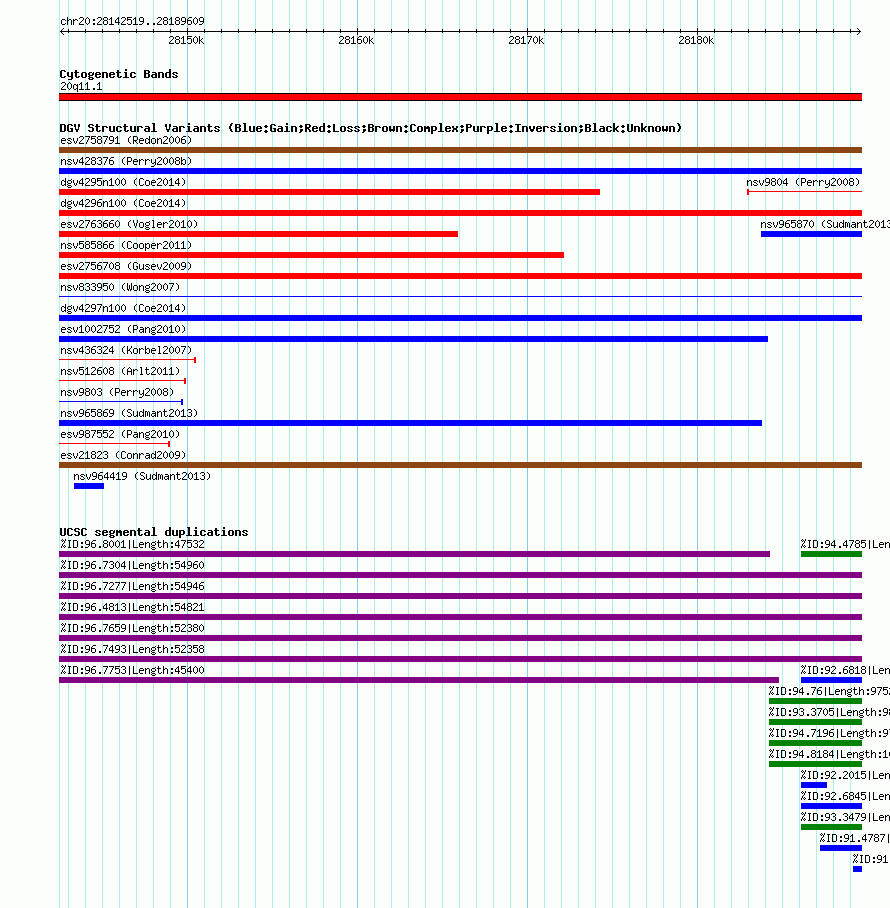Select the blue esv1002752 gain bar
This screenshot has height=908, width=890.
pyautogui.click(x=413, y=339)
